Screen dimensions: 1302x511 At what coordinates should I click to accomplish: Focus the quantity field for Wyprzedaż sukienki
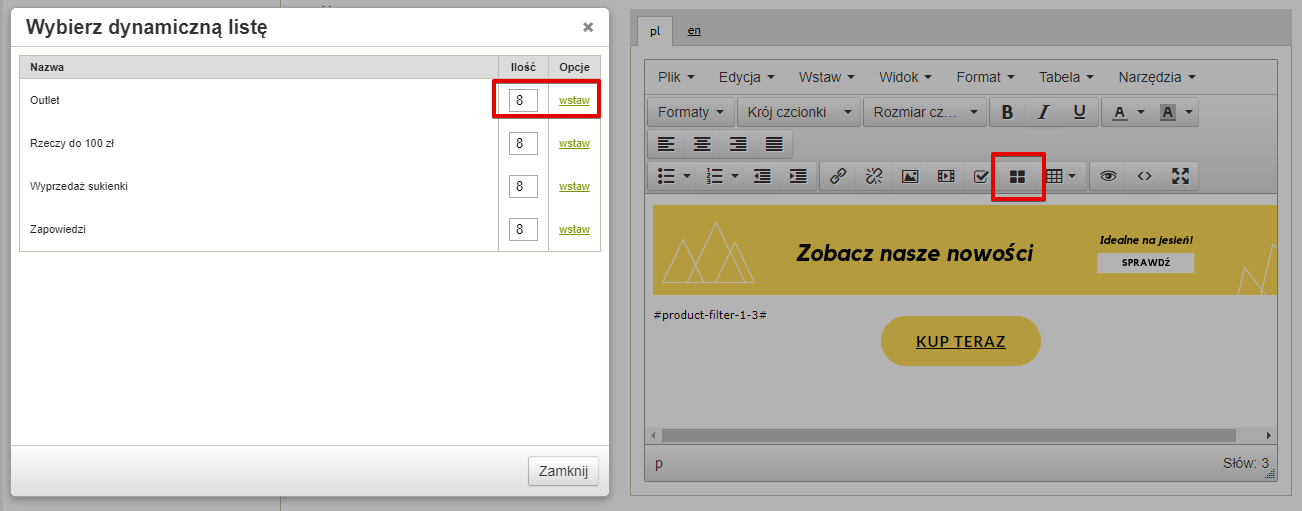pyautogui.click(x=523, y=186)
